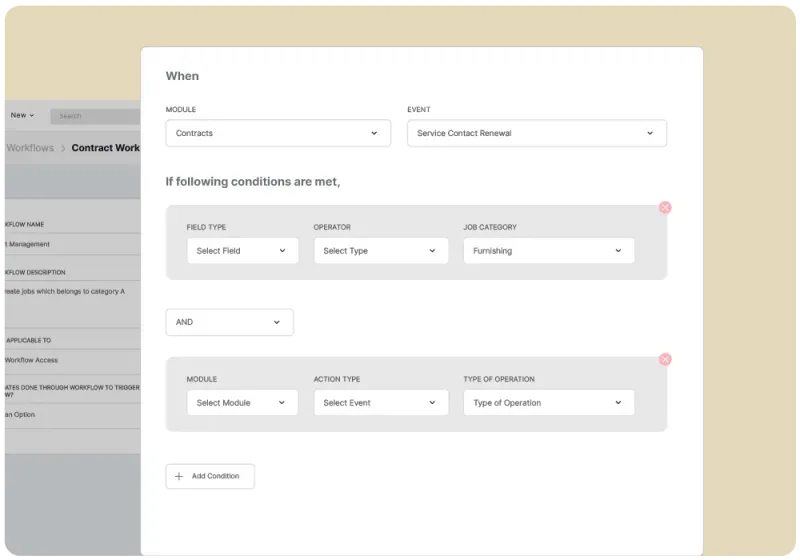Select the Workflow Access field under Applicable To
This screenshot has width=800, height=560.
click(x=70, y=360)
